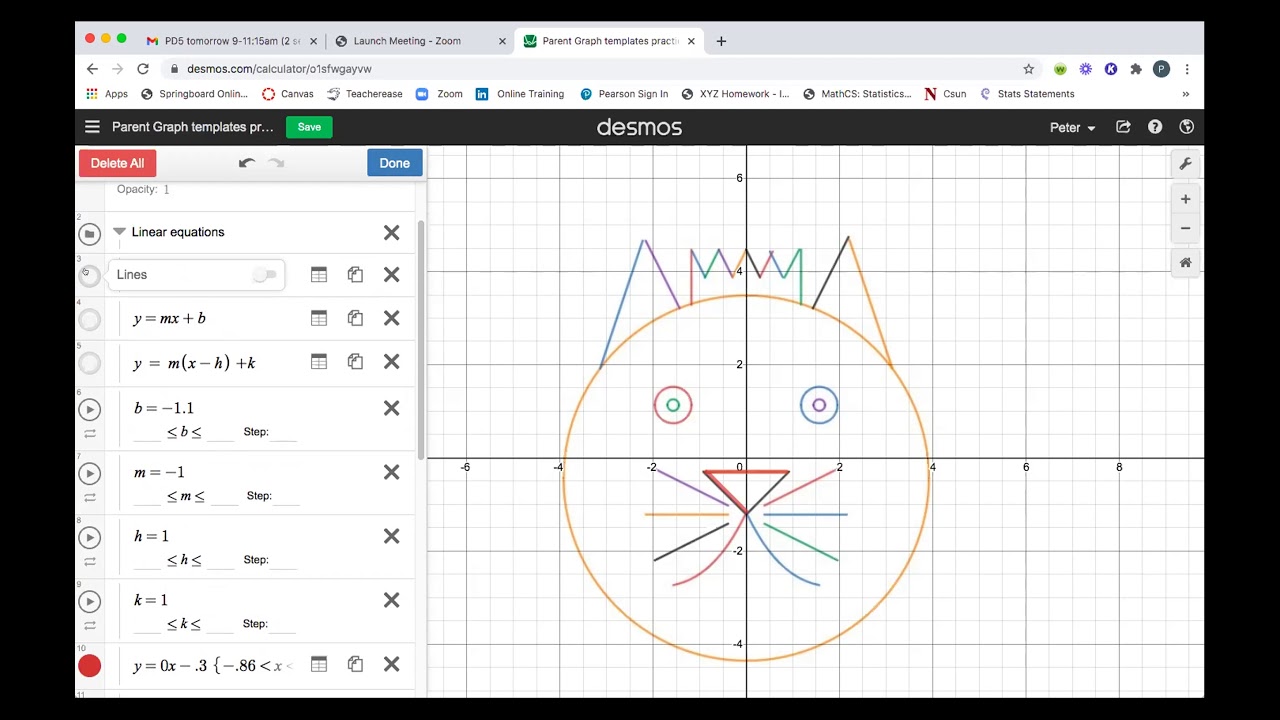
Task: Click the Delete All button
Action: [x=117, y=163]
